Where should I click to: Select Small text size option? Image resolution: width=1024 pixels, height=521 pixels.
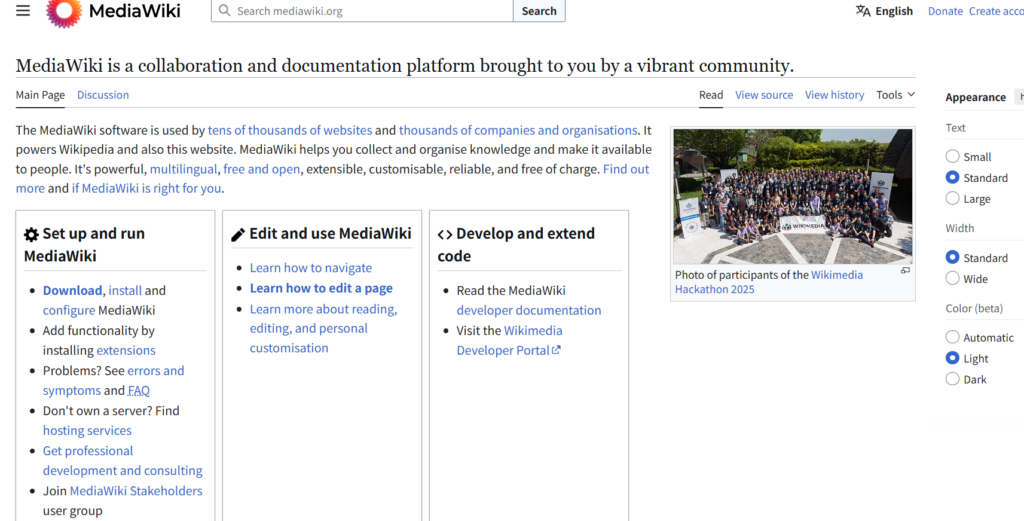(x=952, y=157)
